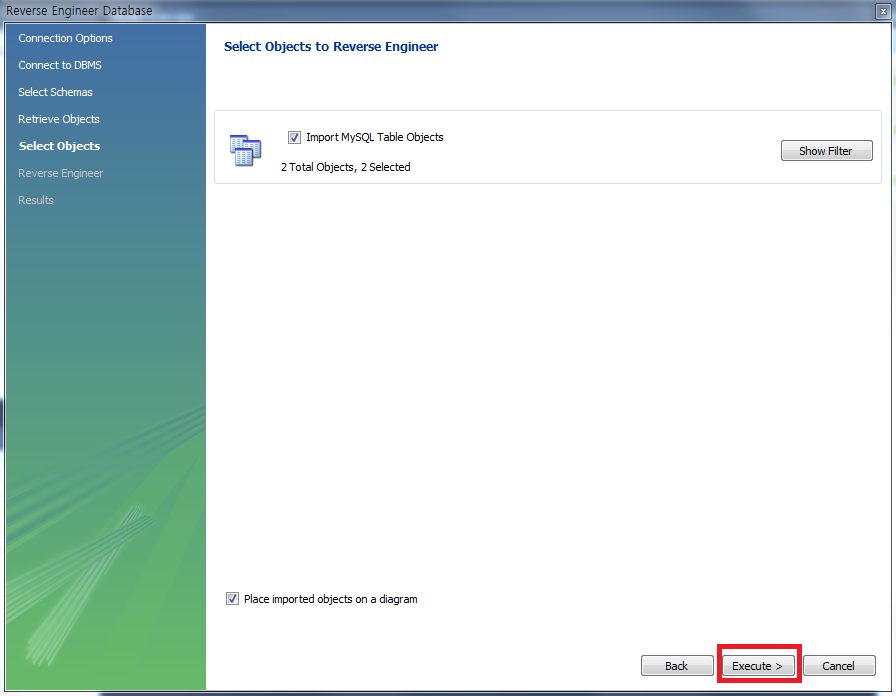Select the Select Objects sidebar step

click(x=59, y=146)
